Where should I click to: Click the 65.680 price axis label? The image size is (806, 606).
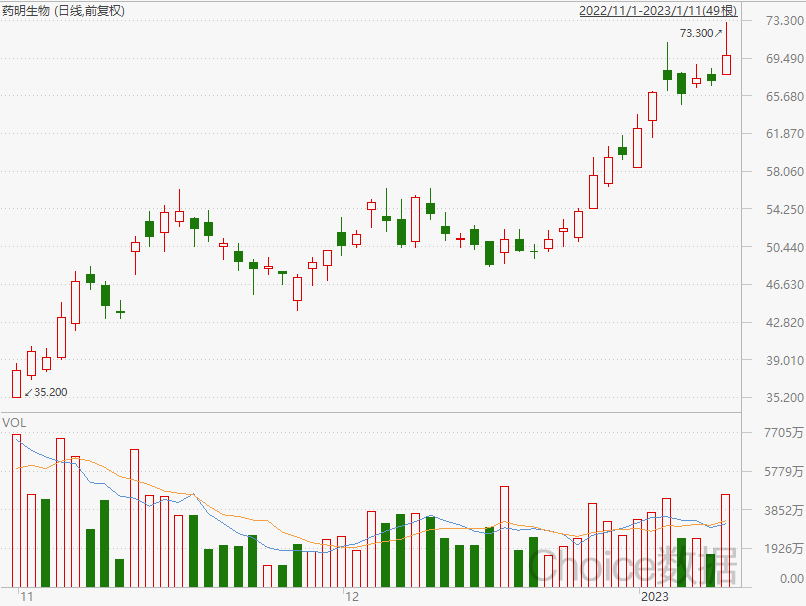click(x=784, y=96)
